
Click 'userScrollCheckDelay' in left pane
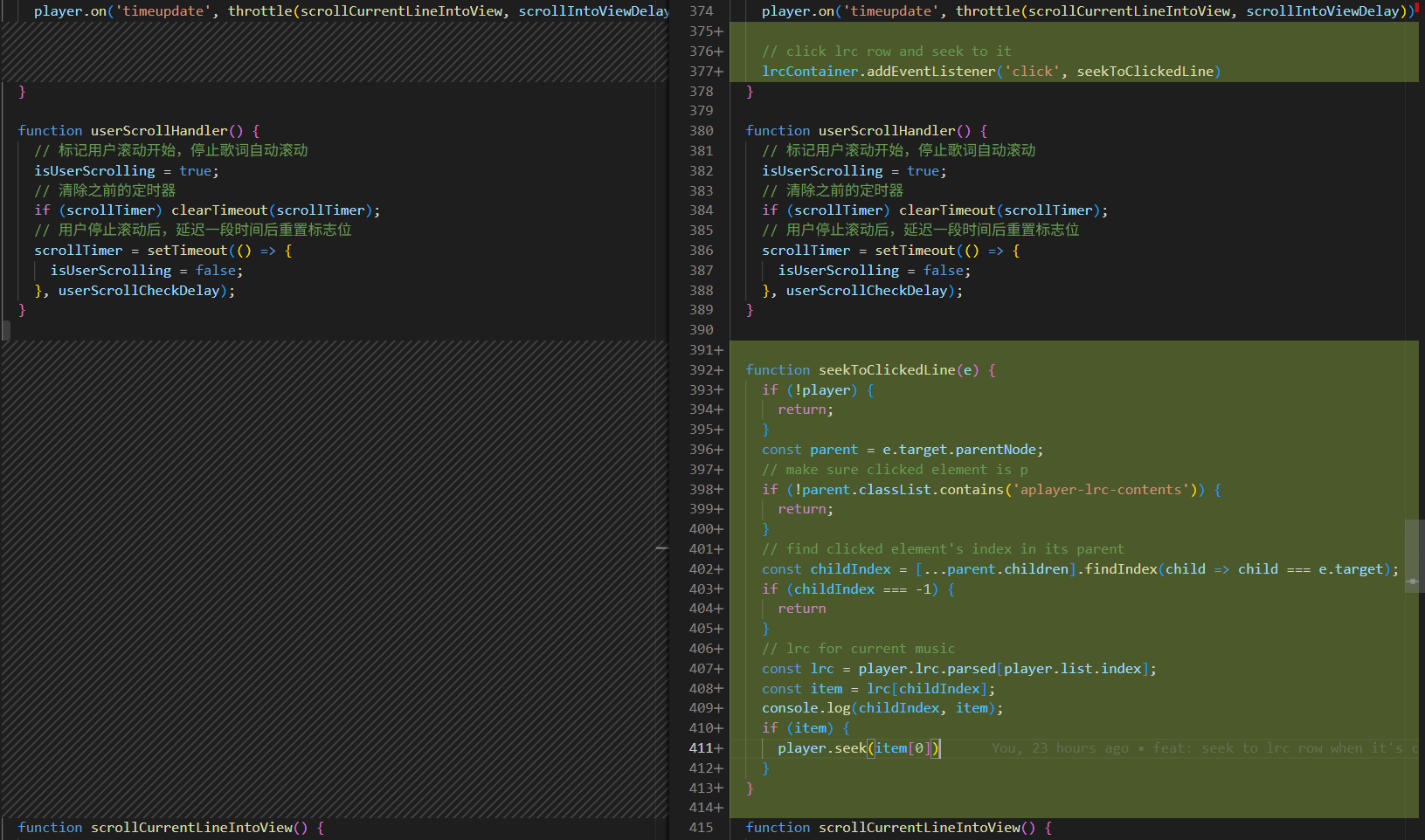tap(139, 291)
